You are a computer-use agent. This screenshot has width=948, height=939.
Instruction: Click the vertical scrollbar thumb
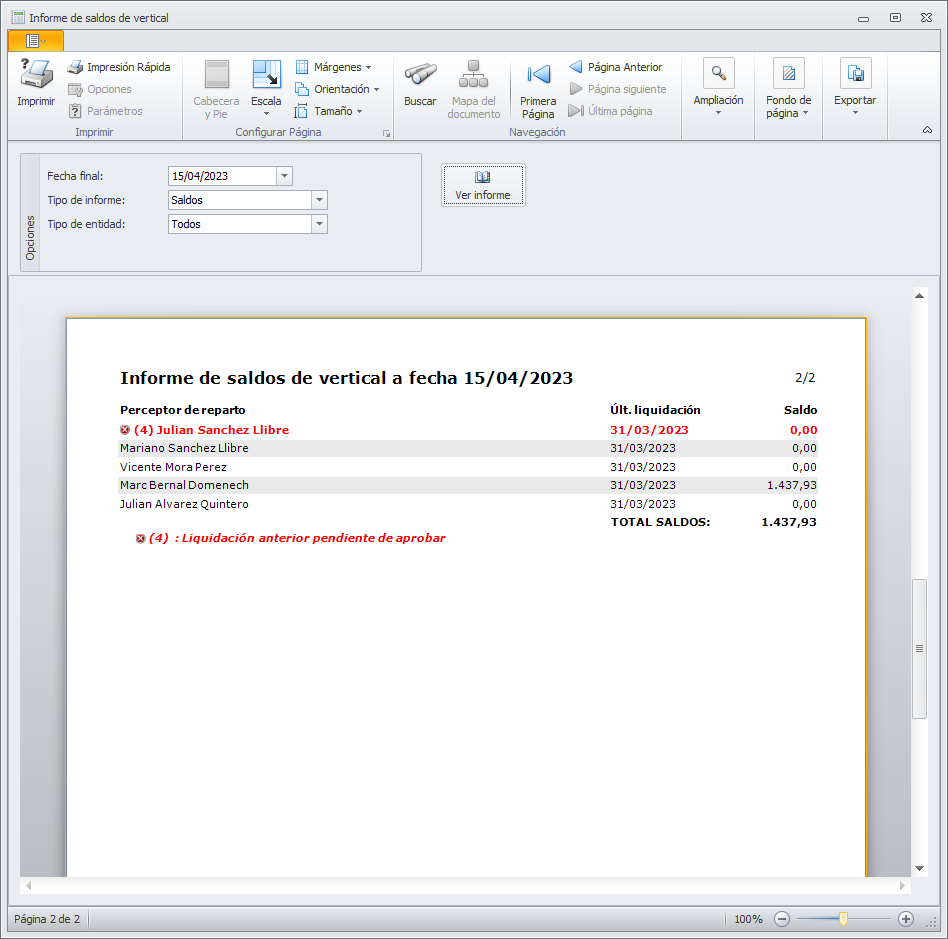point(920,649)
